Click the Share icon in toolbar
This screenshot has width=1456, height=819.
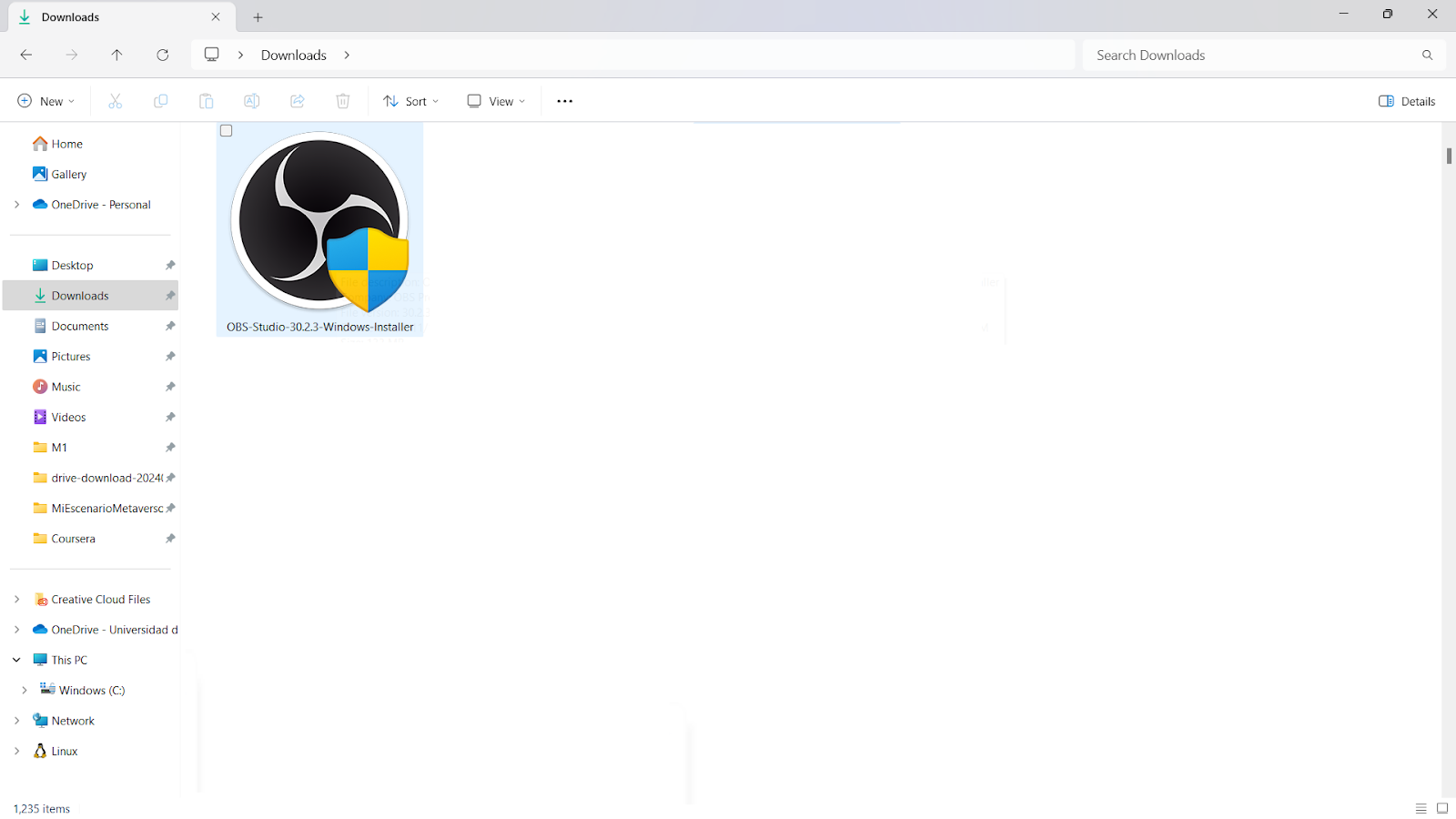pyautogui.click(x=298, y=101)
